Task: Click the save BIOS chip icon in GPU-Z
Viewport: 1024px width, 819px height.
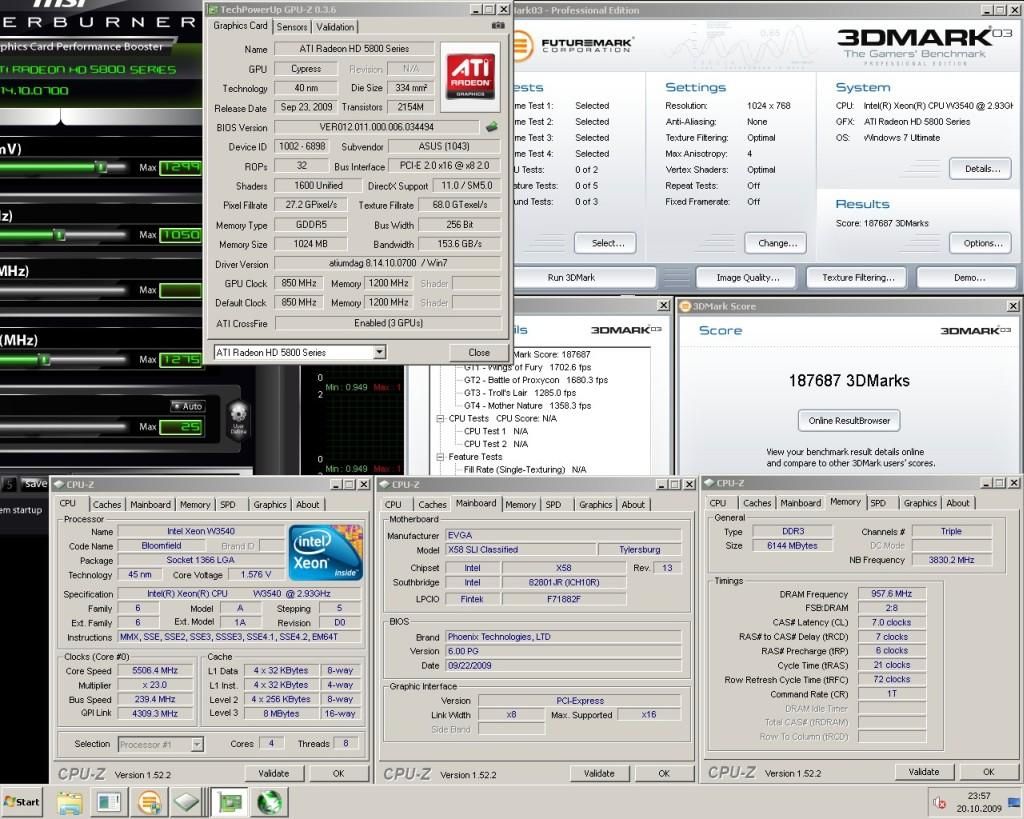Action: click(492, 127)
